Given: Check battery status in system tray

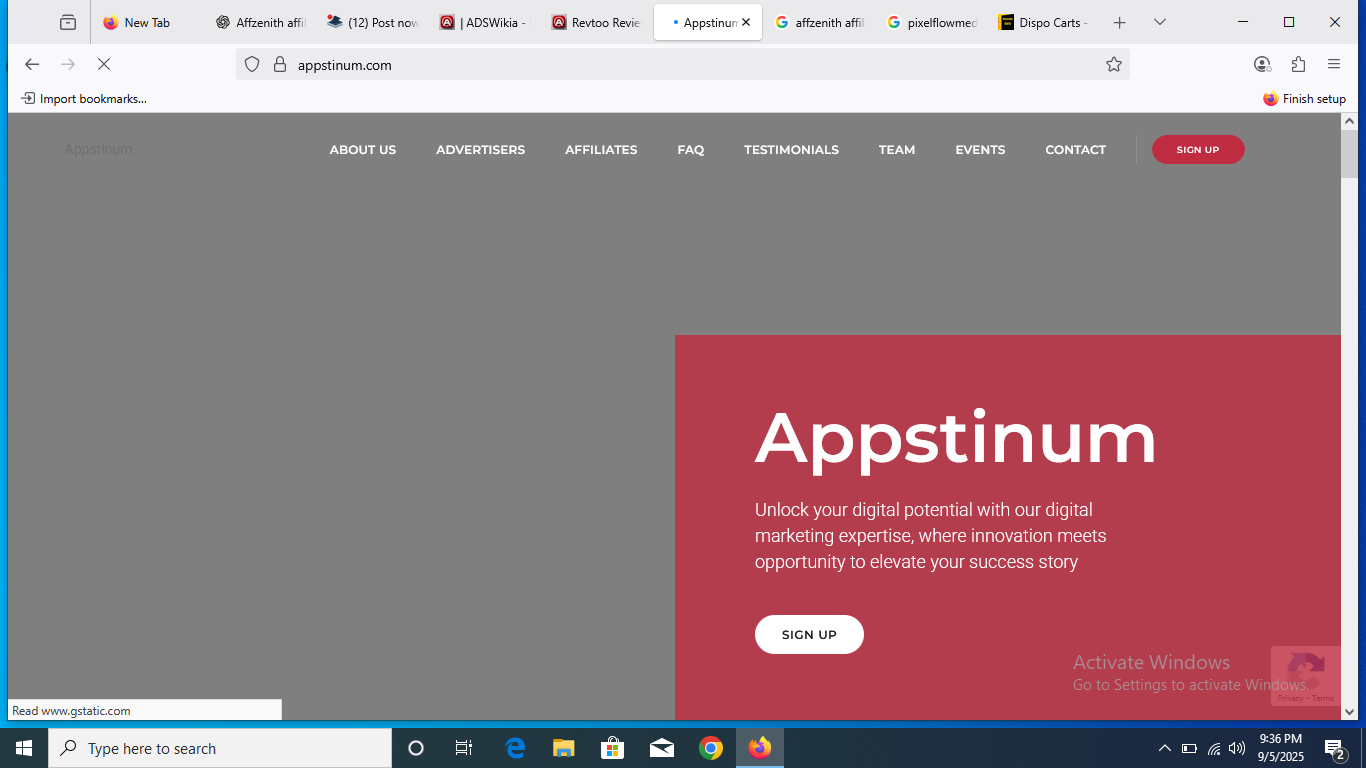Looking at the screenshot, I should [x=1189, y=748].
